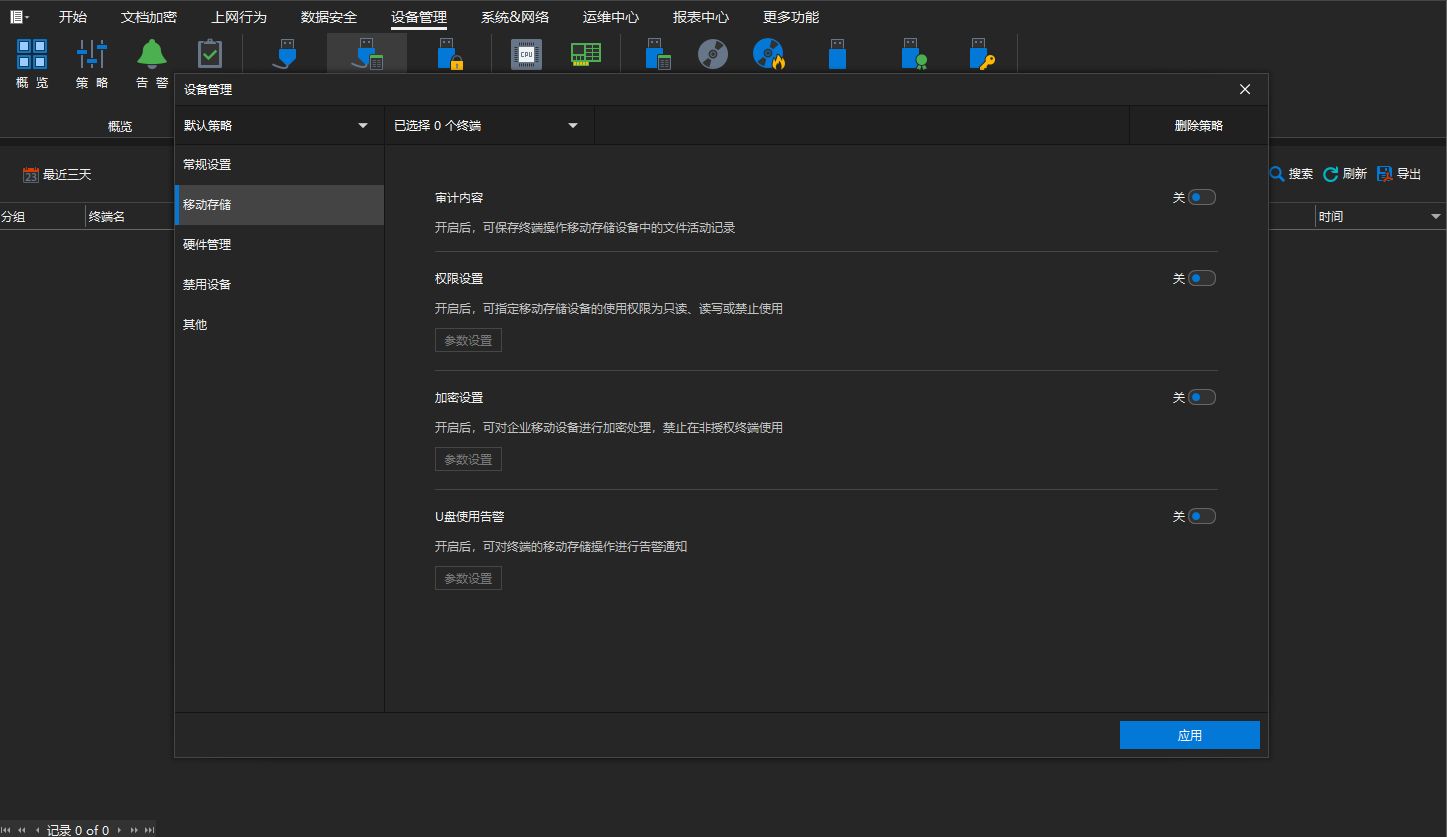Open the 开始 menu tab
1447x837 pixels.
73,17
